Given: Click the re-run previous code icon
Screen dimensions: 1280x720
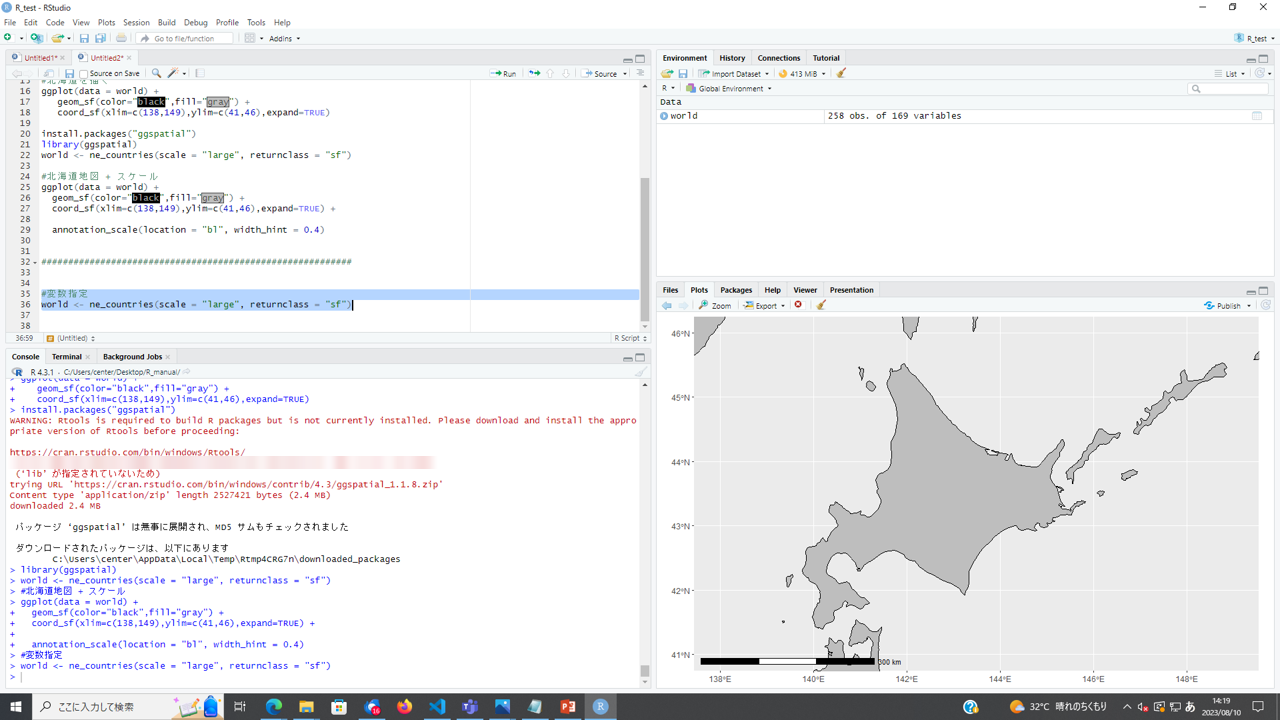Looking at the screenshot, I should click(x=534, y=73).
